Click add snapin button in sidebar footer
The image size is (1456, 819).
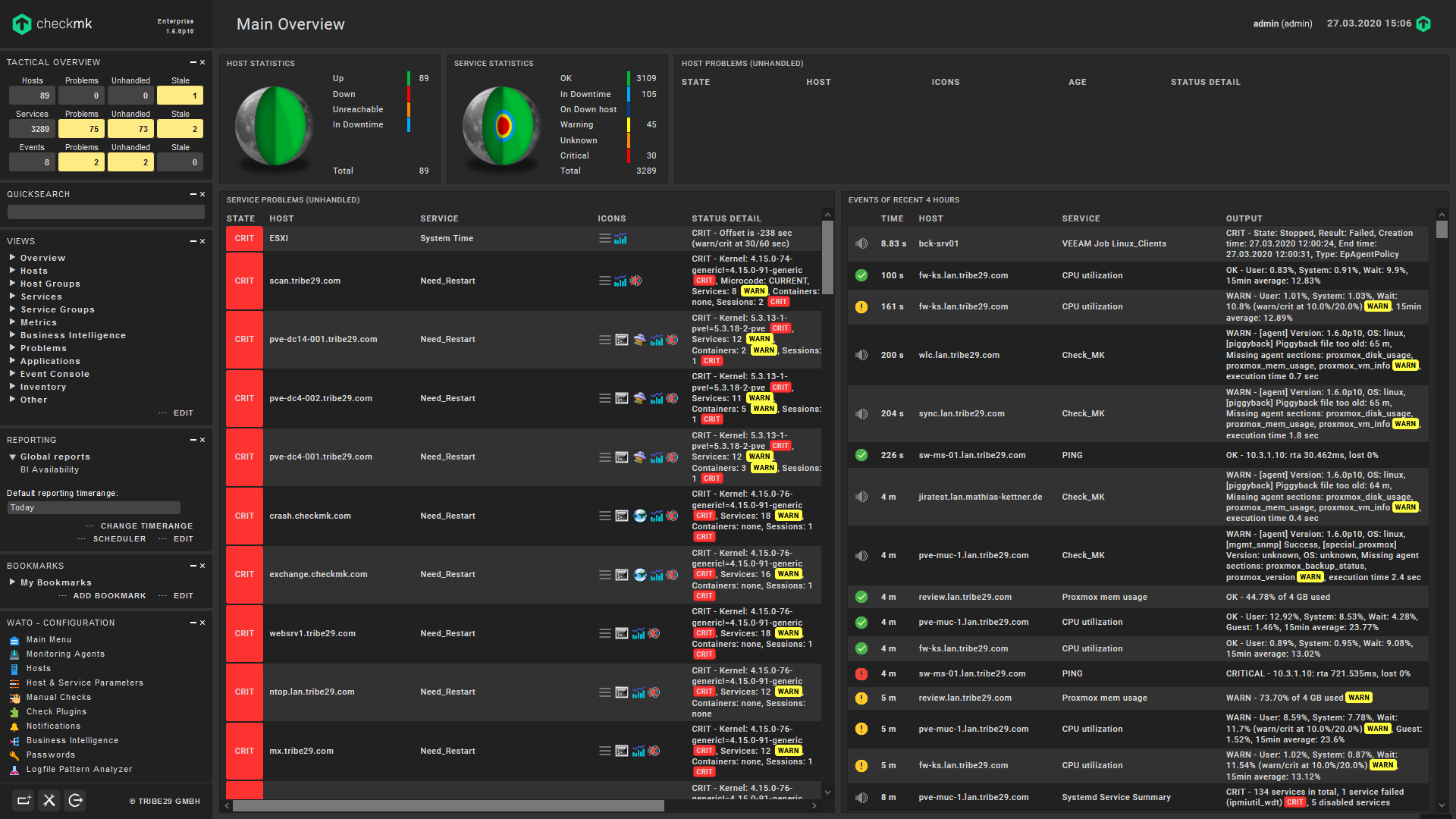24,800
